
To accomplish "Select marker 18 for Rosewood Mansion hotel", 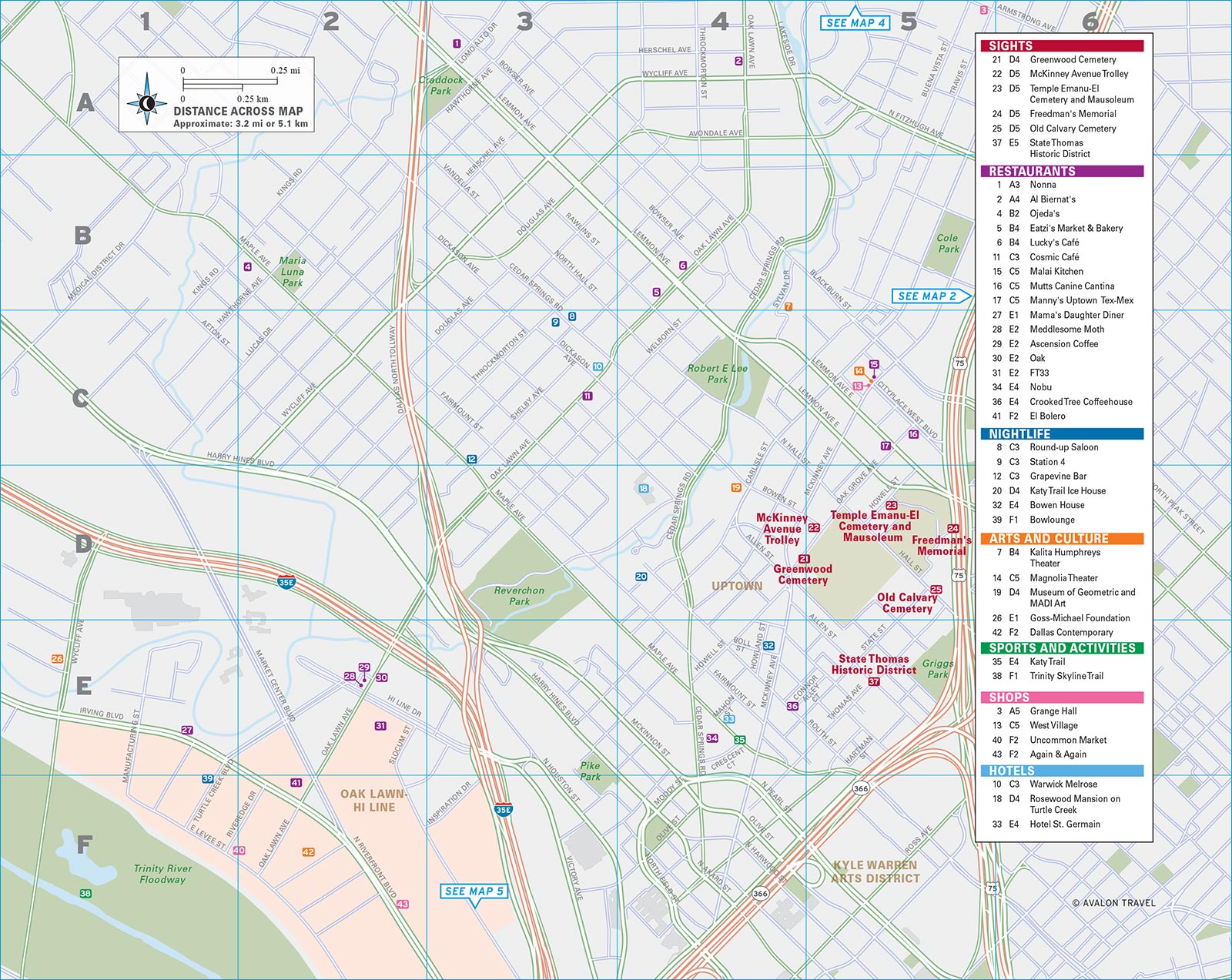I will [643, 488].
